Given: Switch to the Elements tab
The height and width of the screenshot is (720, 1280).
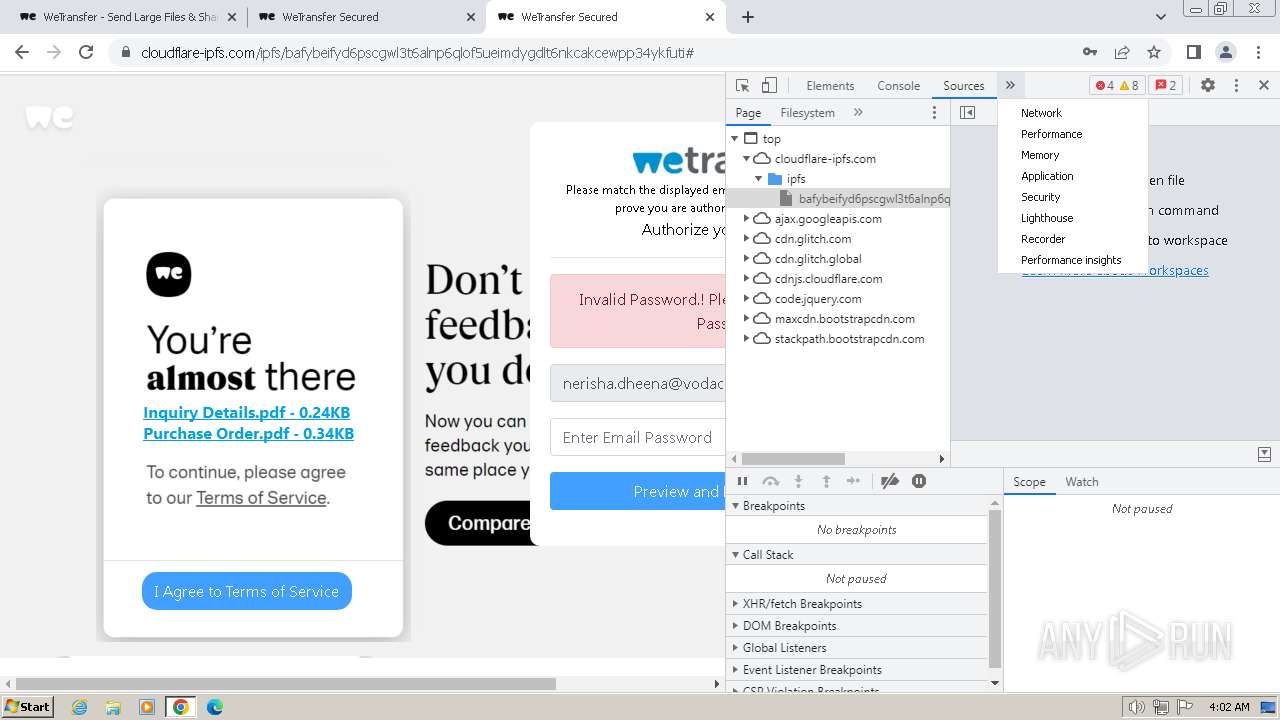Looking at the screenshot, I should pos(830,86).
